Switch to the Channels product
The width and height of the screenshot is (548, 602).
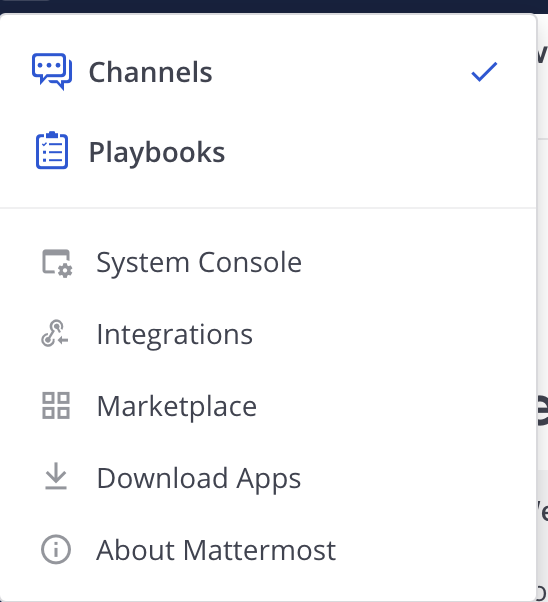pos(268,72)
